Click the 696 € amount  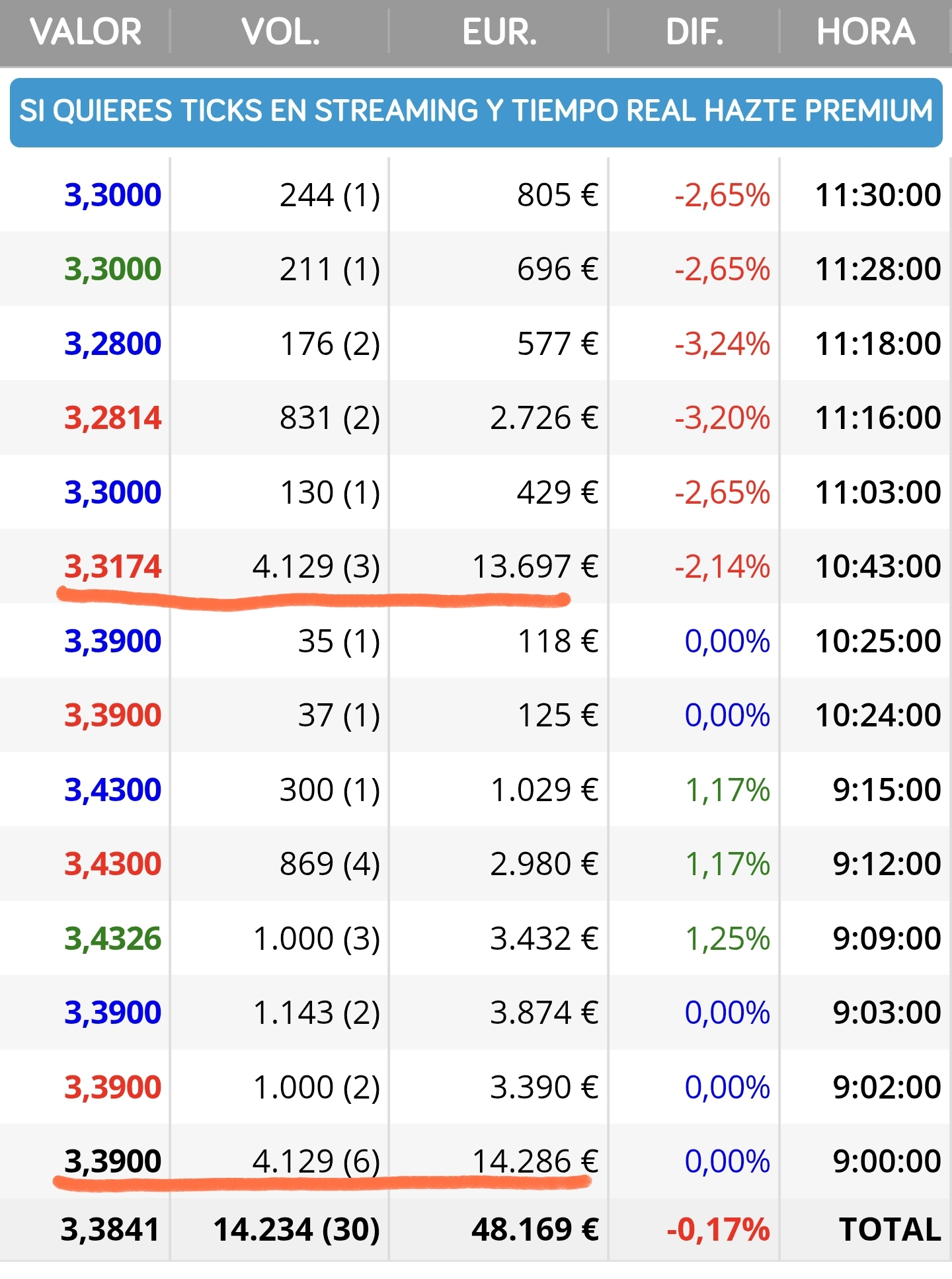(x=557, y=269)
